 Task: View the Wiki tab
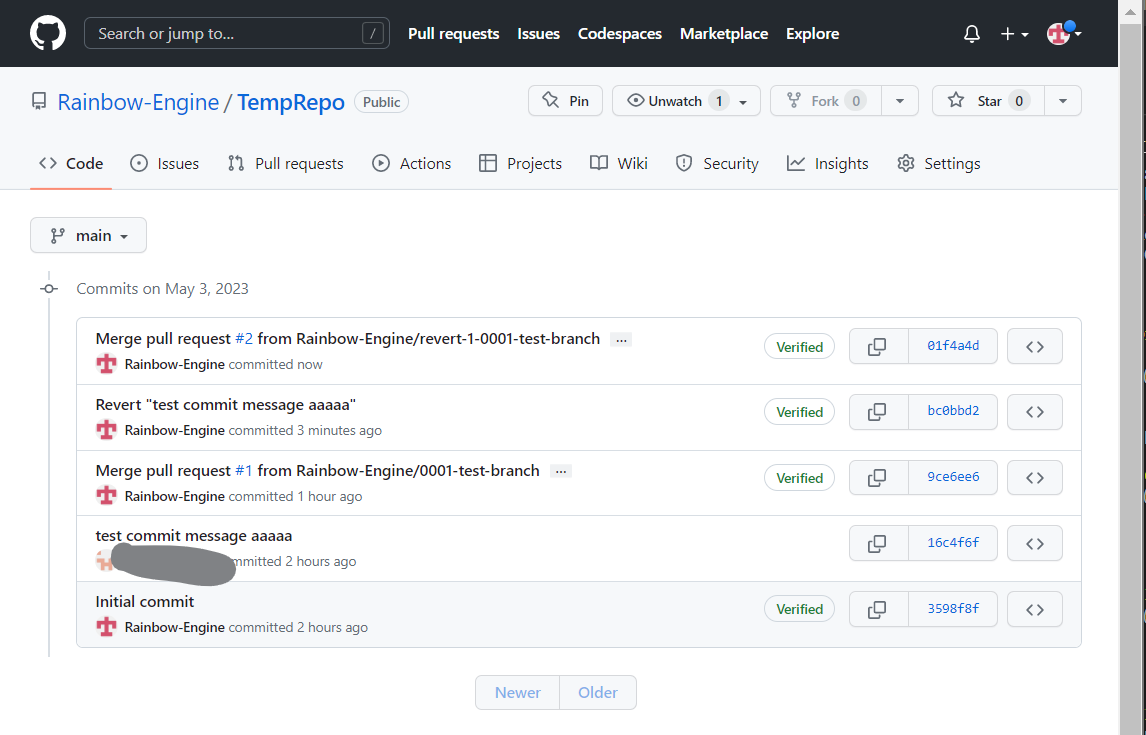[x=619, y=164]
